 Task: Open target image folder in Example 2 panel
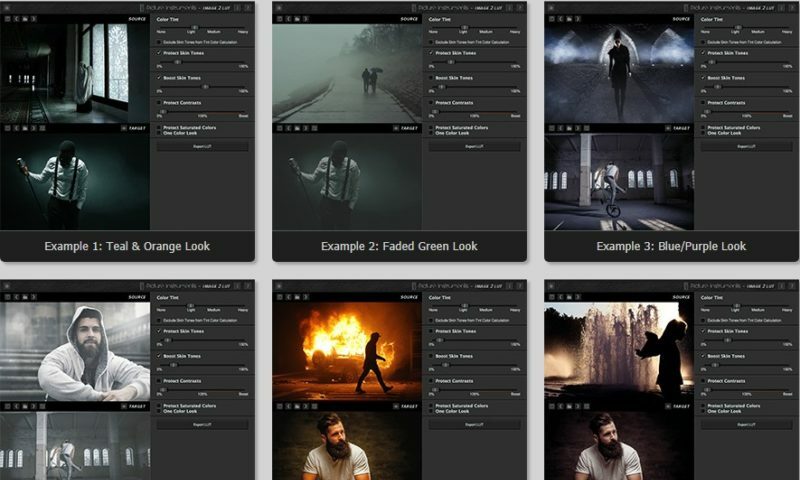297,128
